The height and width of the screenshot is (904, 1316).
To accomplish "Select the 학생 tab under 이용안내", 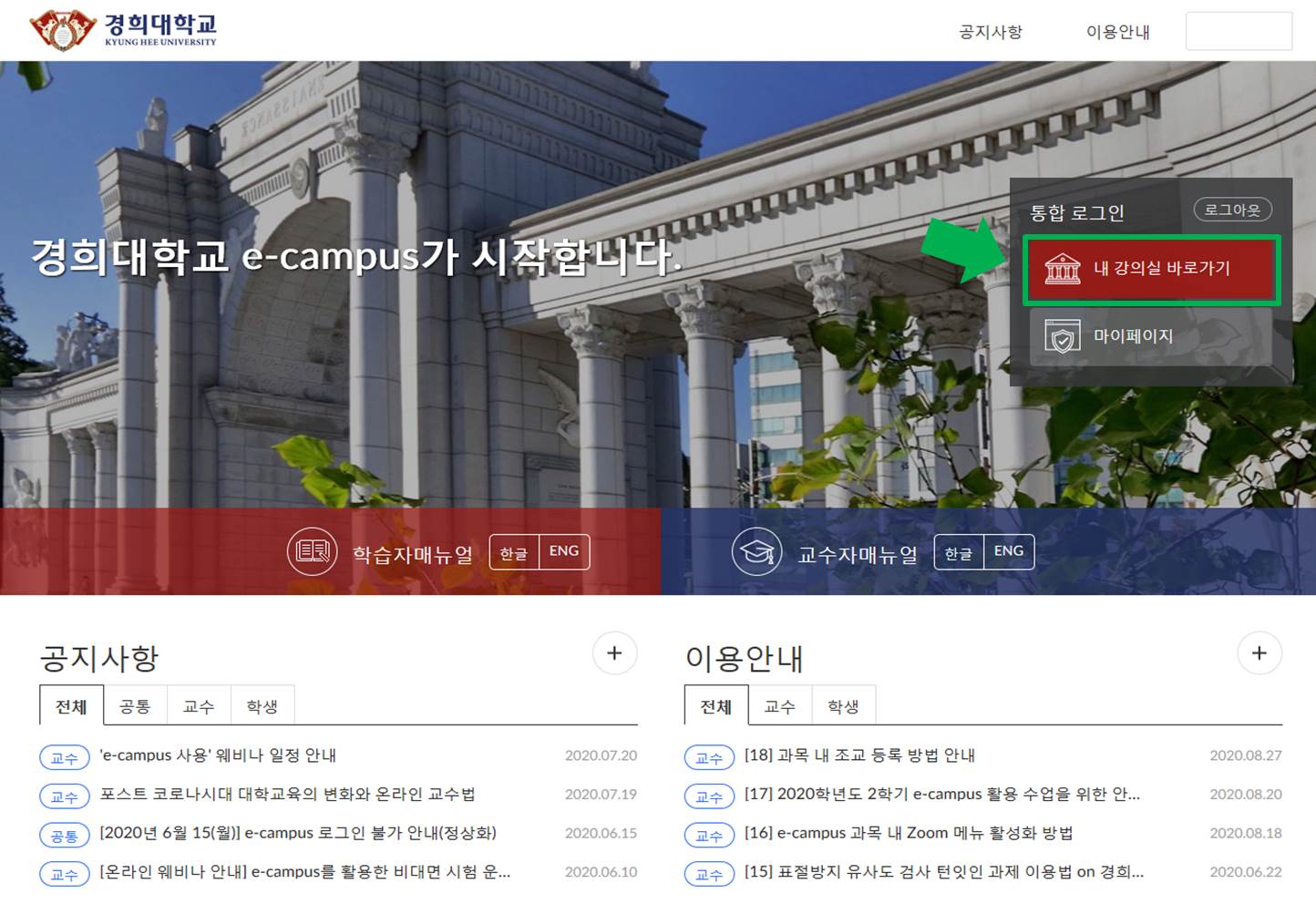I will [x=844, y=706].
